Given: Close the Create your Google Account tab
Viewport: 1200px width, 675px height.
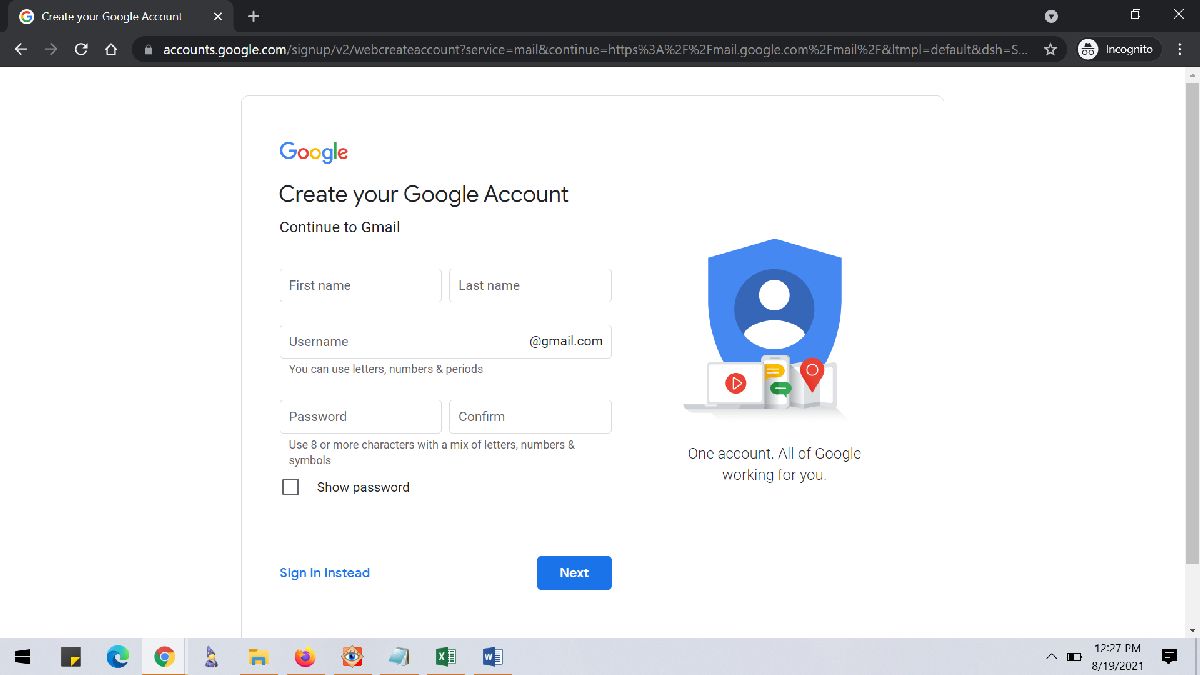Looking at the screenshot, I should click(218, 16).
